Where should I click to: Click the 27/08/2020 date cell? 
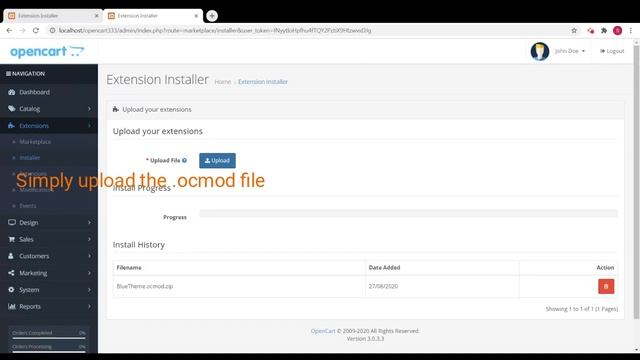(x=383, y=287)
